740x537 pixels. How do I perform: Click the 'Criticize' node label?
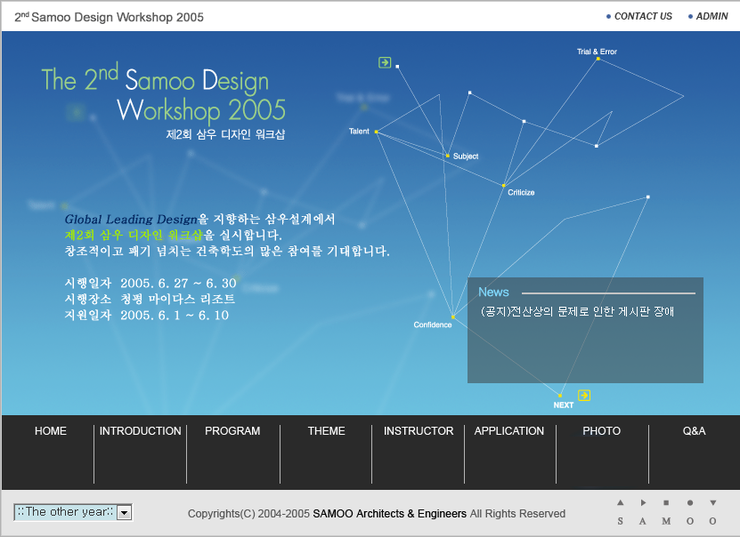pyautogui.click(x=521, y=193)
